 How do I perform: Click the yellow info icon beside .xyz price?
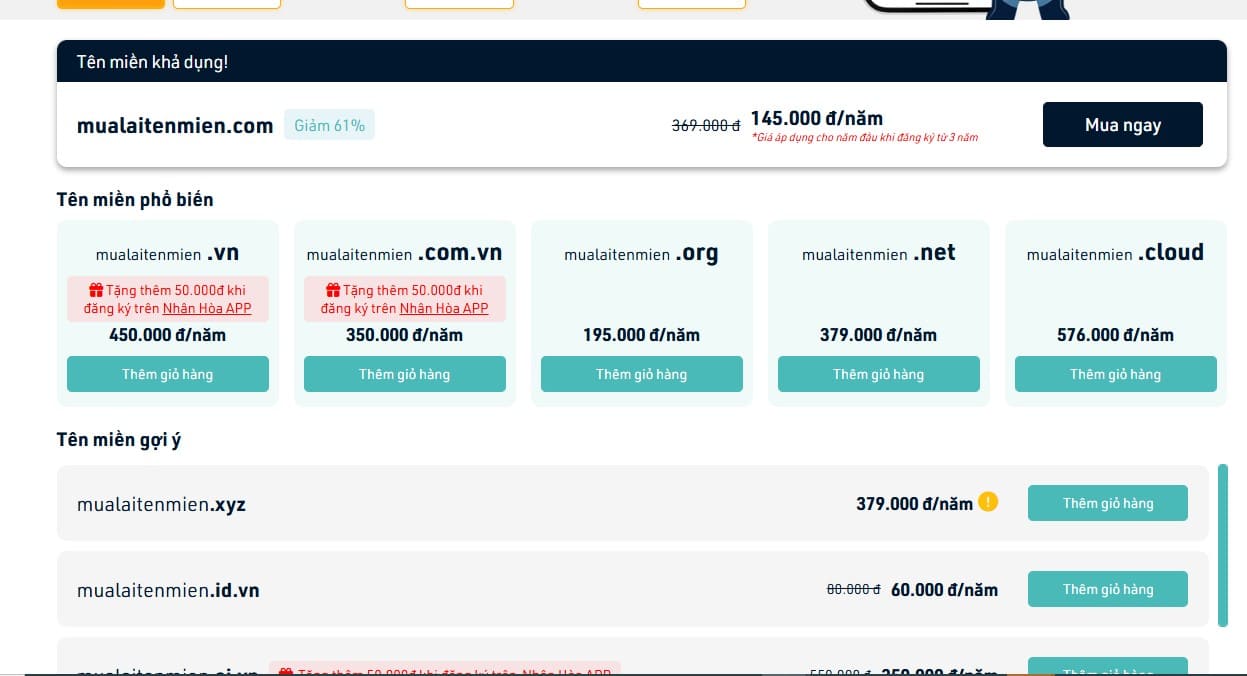coord(988,502)
